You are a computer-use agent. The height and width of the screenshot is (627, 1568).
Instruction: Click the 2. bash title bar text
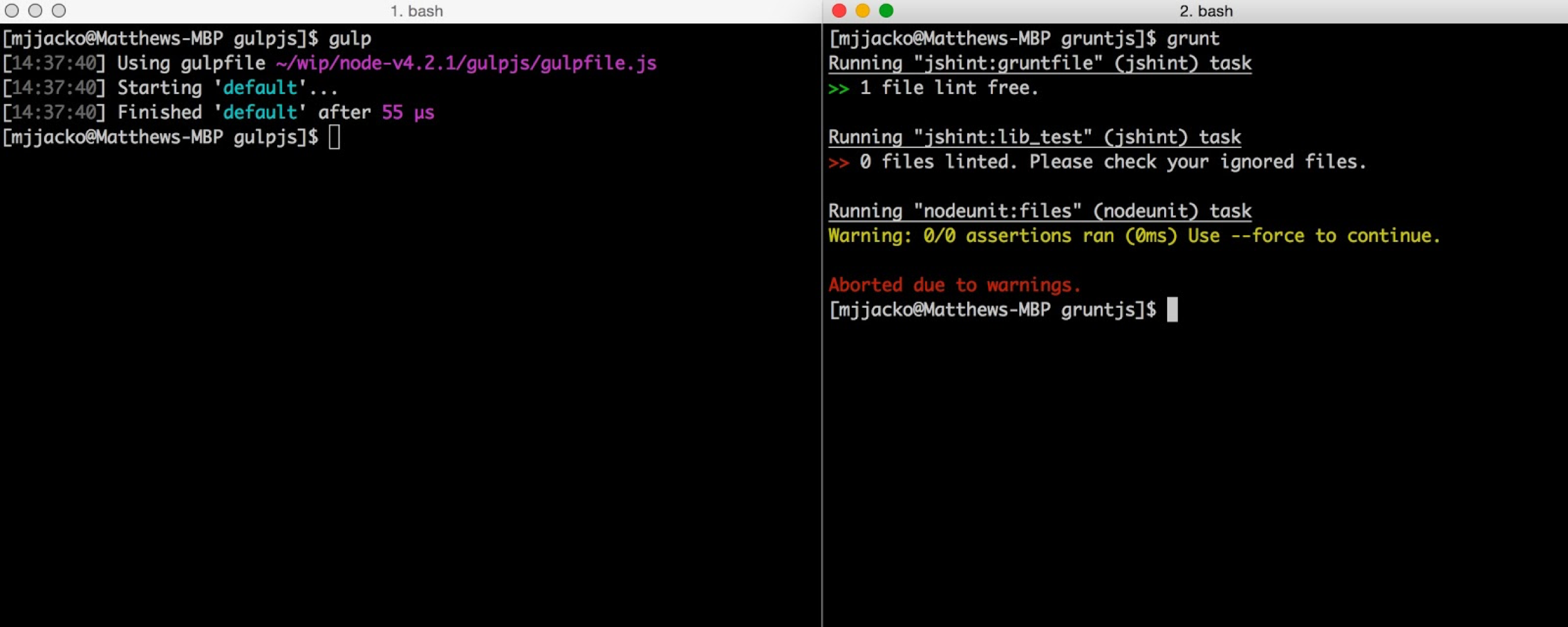[x=1205, y=11]
